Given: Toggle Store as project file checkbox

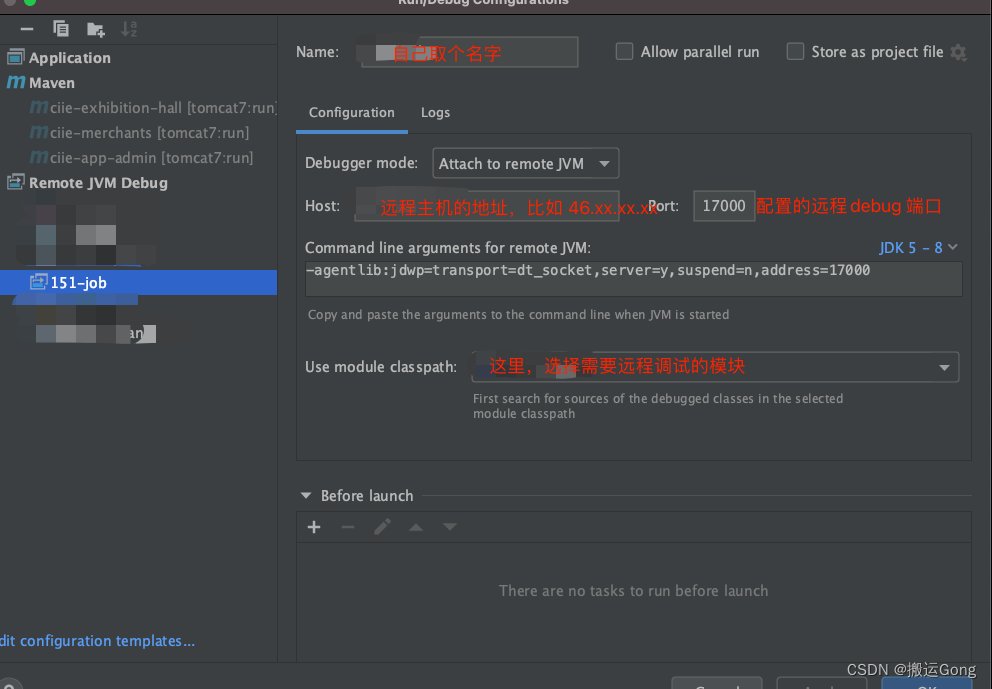Looking at the screenshot, I should 795,51.
